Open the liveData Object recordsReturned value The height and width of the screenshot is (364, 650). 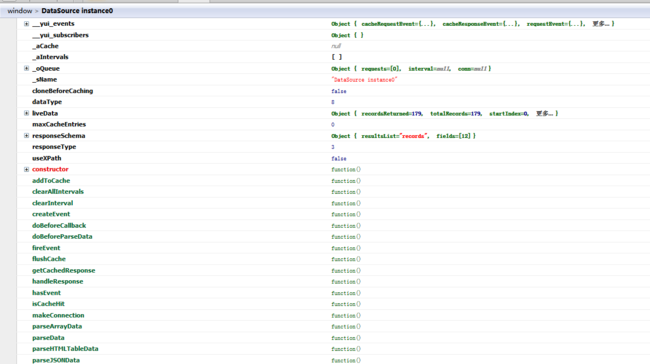(x=444, y=114)
